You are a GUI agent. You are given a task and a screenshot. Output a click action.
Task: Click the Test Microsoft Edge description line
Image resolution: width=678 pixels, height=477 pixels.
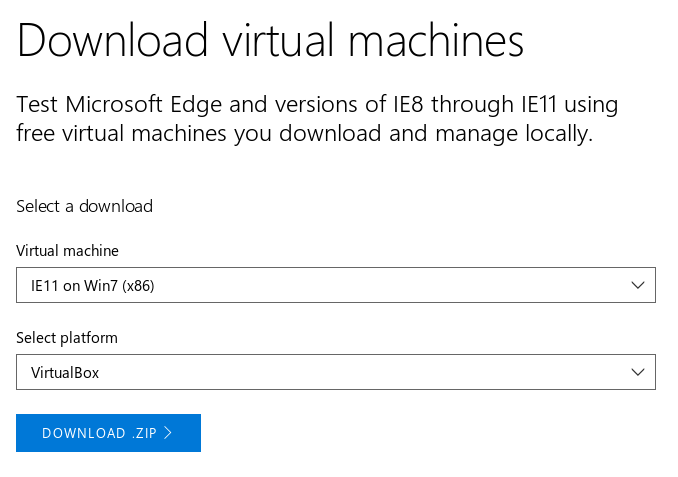coord(317,105)
